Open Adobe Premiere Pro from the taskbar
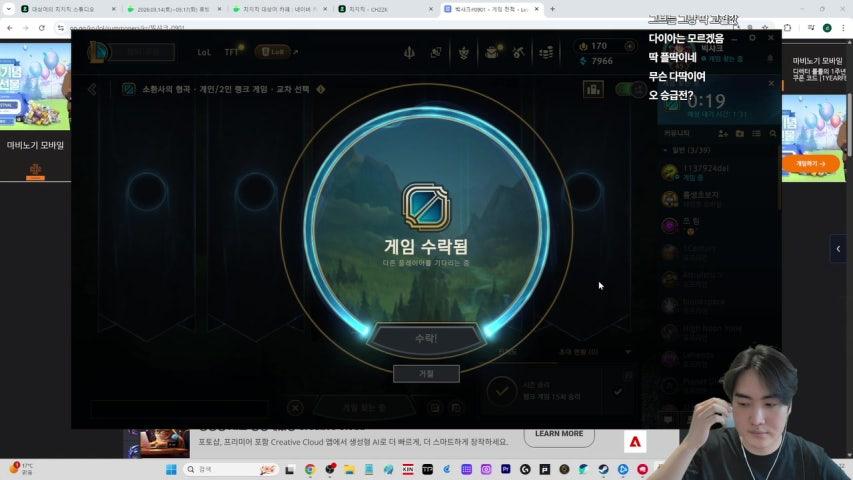The height and width of the screenshot is (480, 853). 505,469
